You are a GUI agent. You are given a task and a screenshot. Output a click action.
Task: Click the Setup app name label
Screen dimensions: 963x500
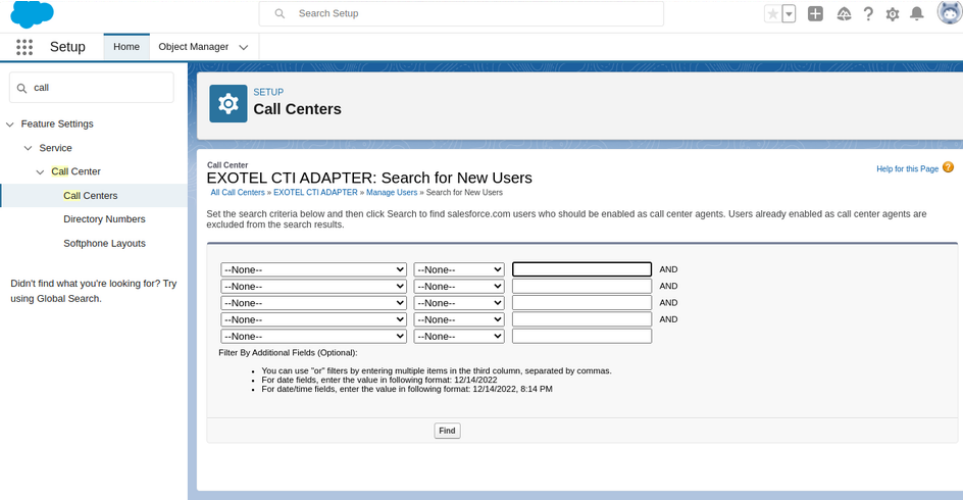click(x=68, y=47)
